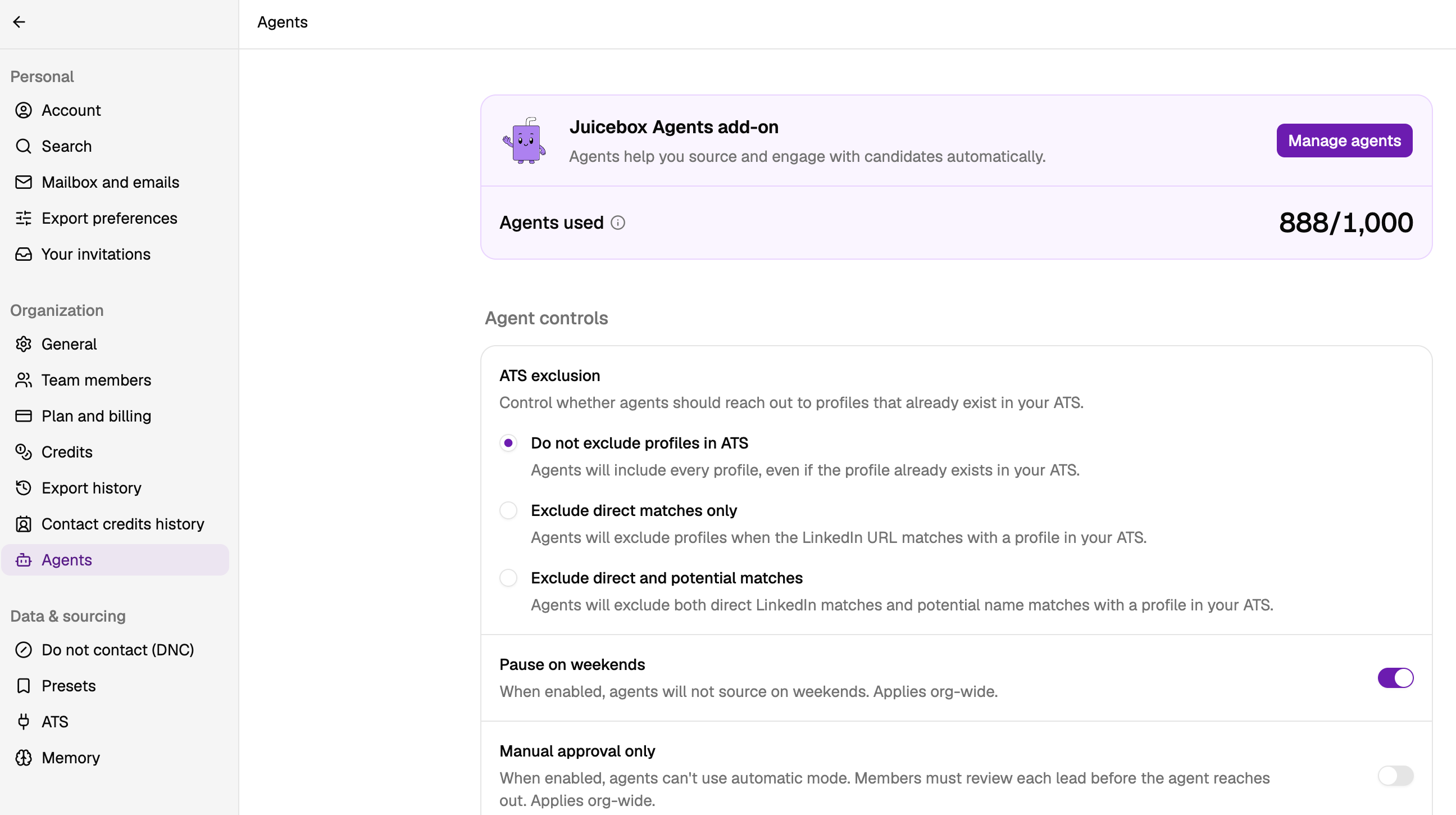Open Export preferences page
Screen dimensions: 1456x815
pos(115,218)
